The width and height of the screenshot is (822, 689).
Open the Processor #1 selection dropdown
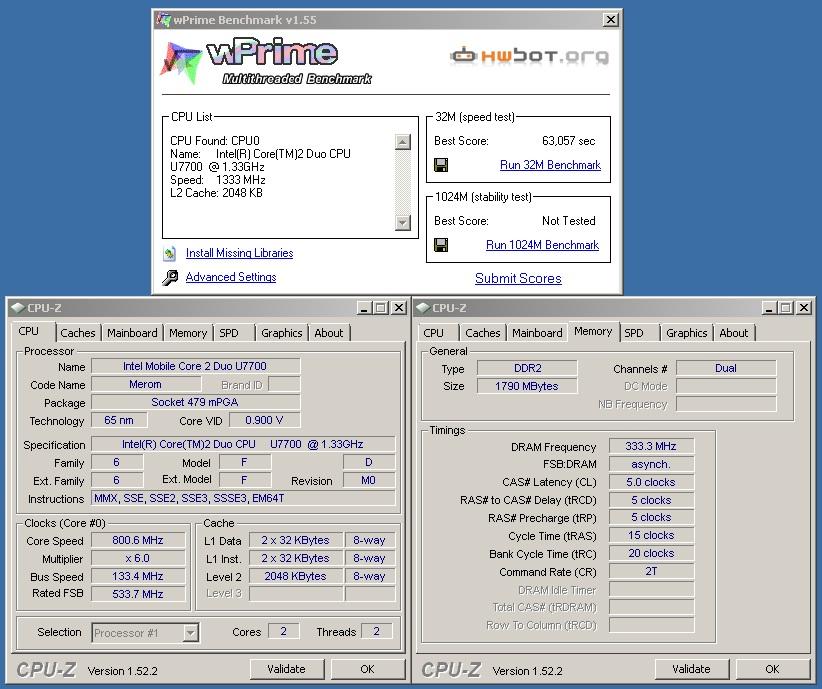[191, 633]
